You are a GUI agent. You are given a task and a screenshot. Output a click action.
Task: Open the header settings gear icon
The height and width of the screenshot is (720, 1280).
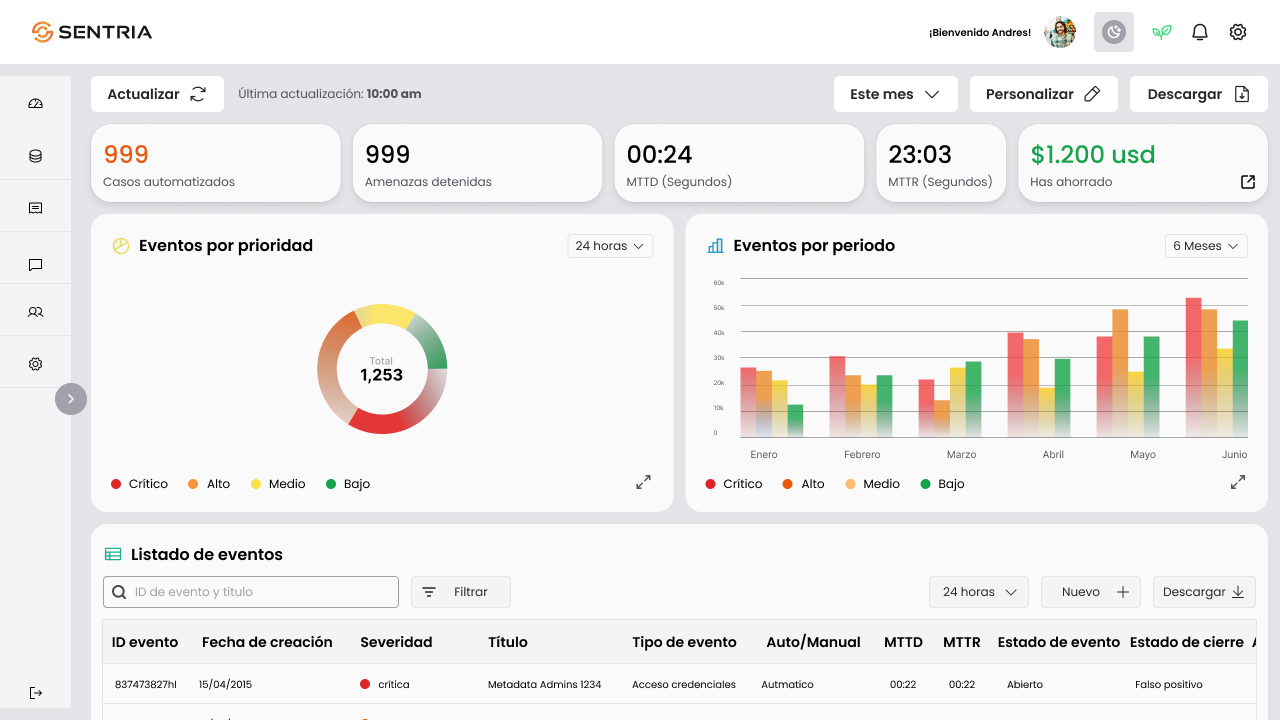pyautogui.click(x=1238, y=32)
